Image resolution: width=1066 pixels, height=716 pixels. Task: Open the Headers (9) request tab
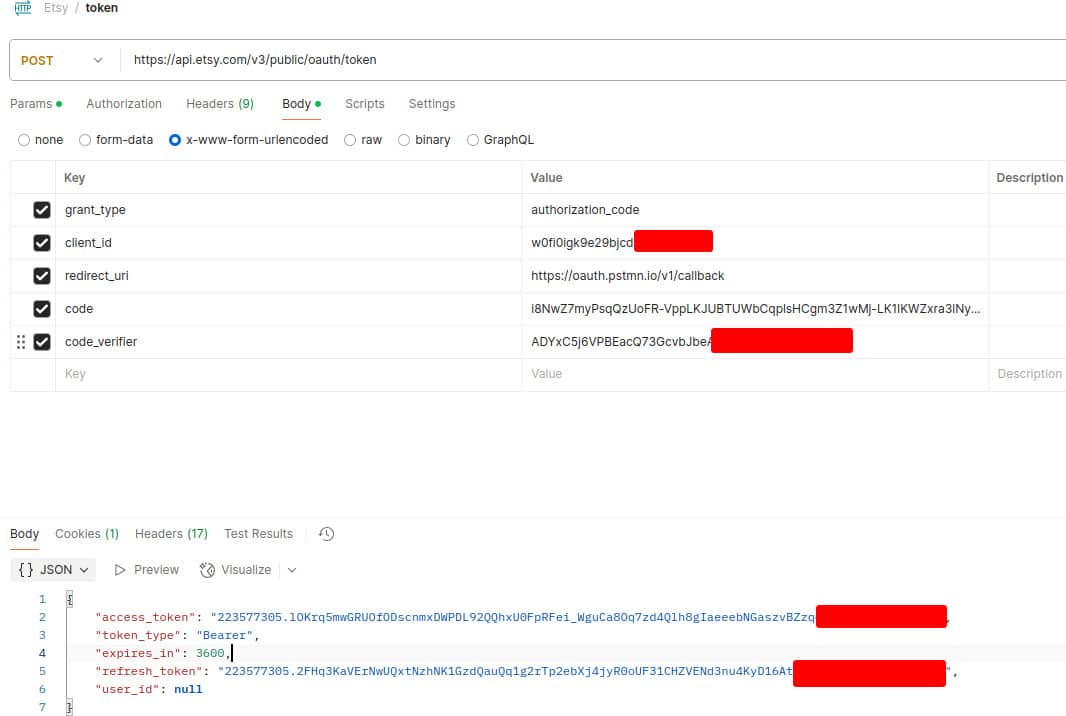220,104
